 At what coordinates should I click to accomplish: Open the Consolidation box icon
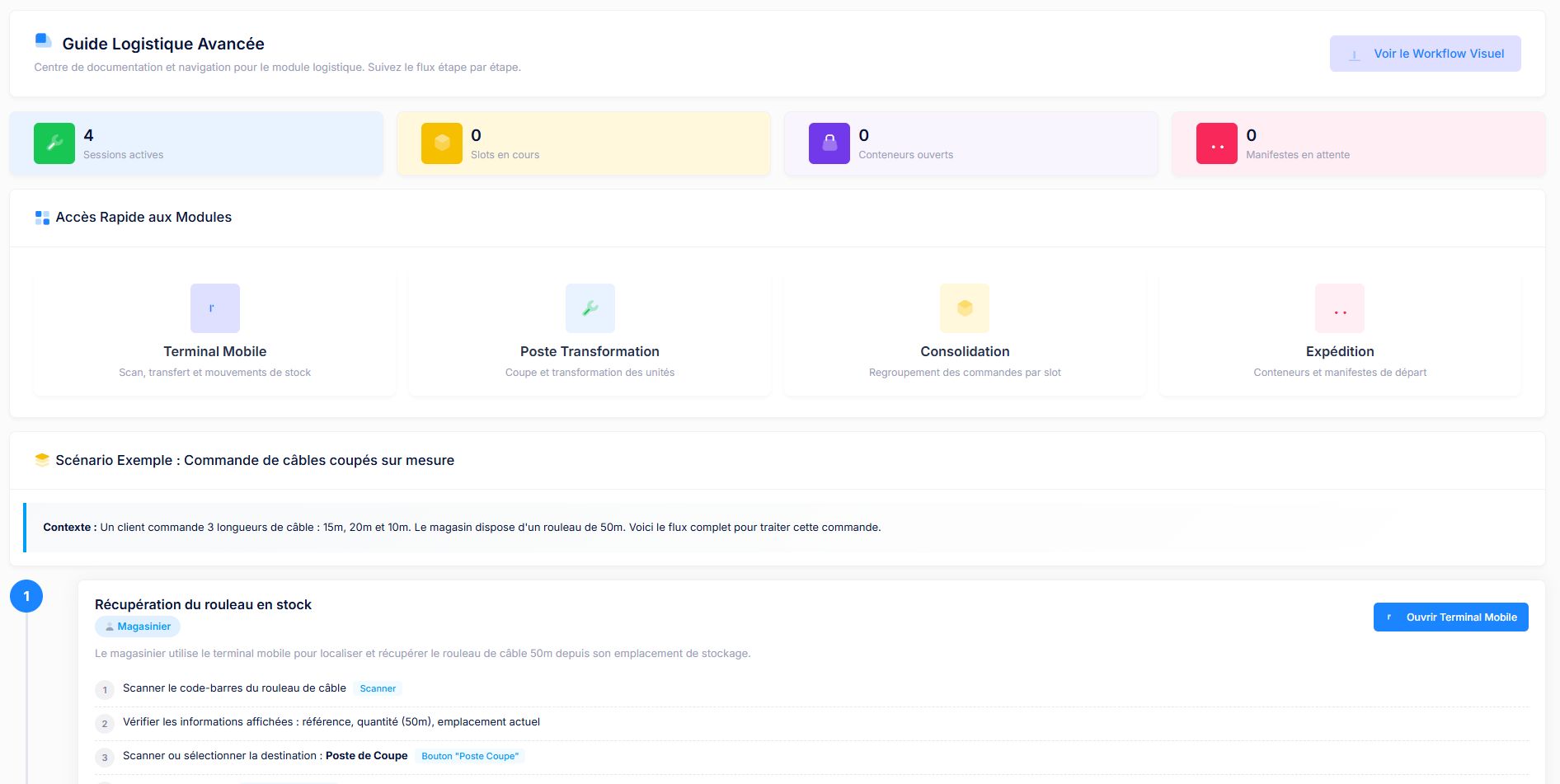point(965,308)
